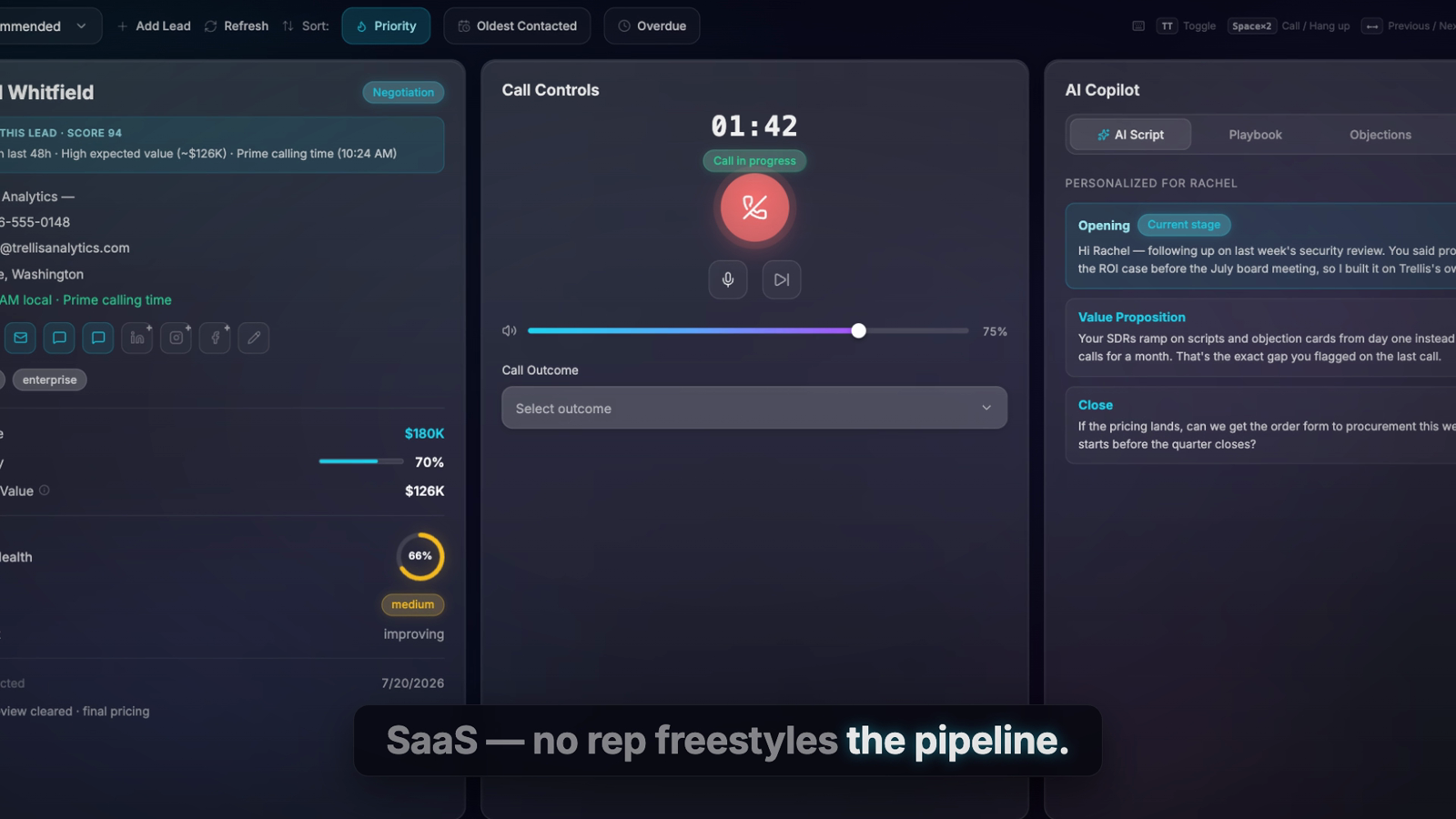Click the 75% volume readout
Viewport: 1456px width, 819px height.
click(x=995, y=331)
